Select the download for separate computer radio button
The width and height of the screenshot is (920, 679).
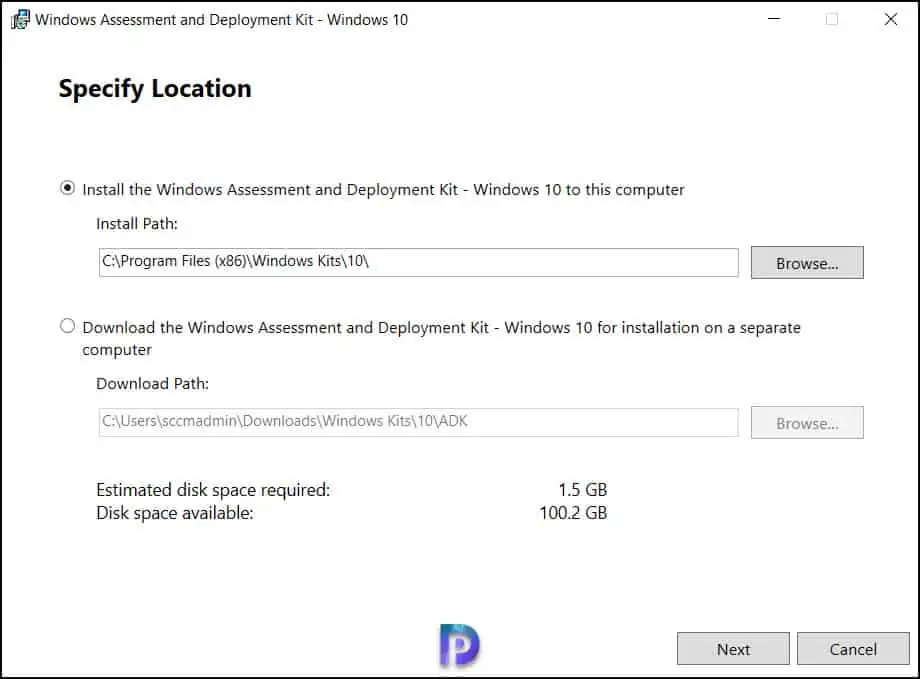[67, 326]
